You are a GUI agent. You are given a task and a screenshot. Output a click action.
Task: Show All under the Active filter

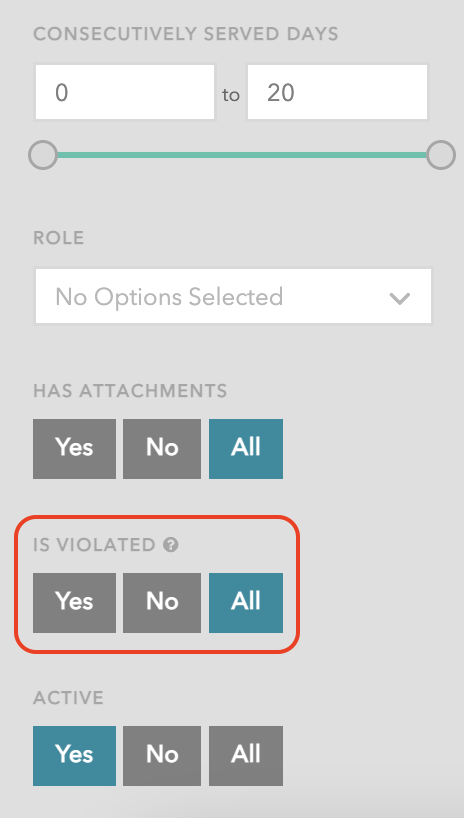pos(246,755)
